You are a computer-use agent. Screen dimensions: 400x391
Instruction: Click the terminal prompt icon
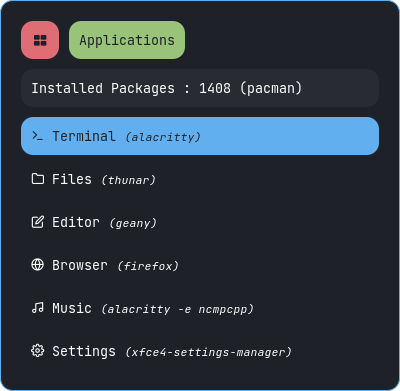(37, 136)
